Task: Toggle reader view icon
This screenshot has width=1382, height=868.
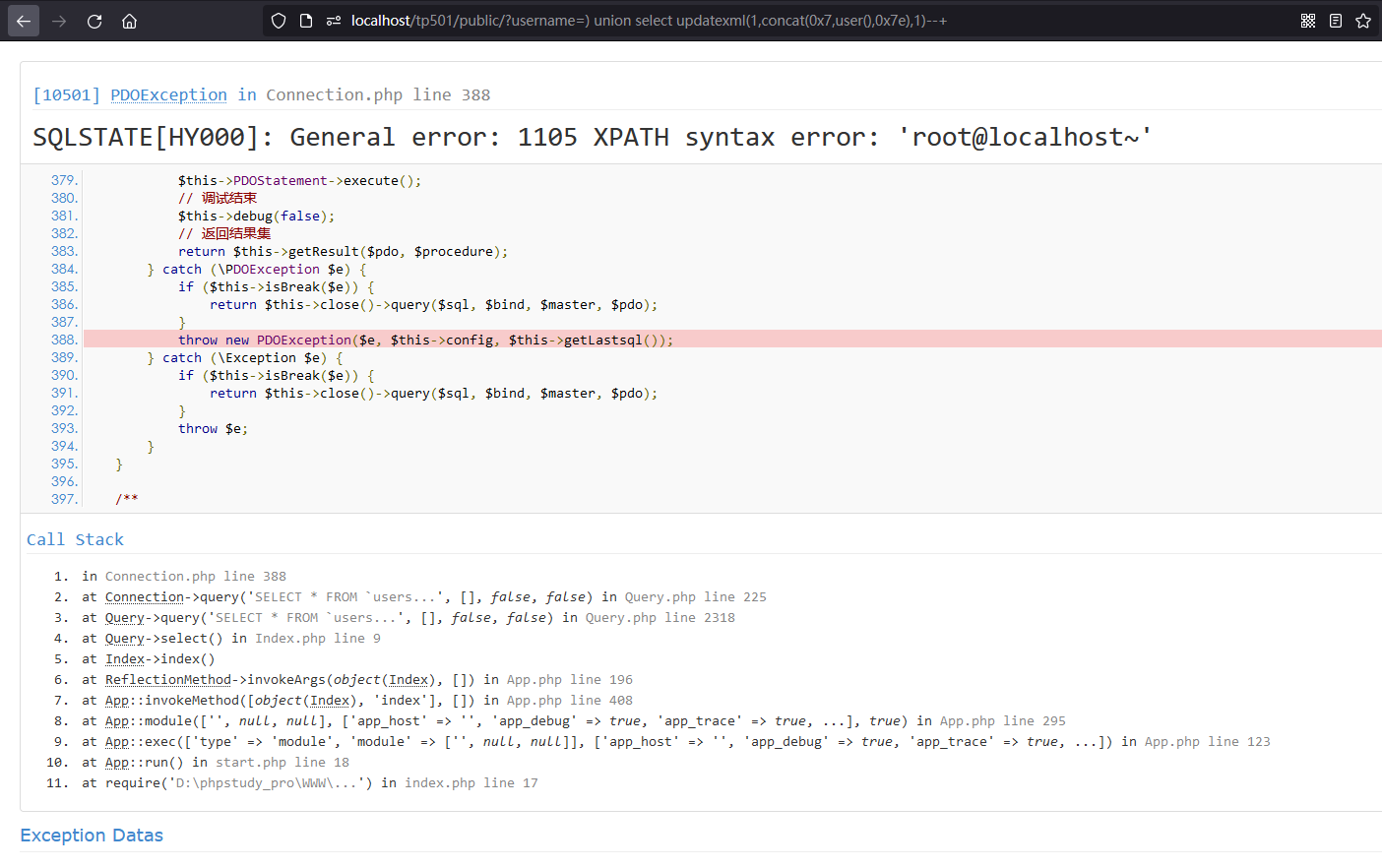Action: (x=1336, y=21)
